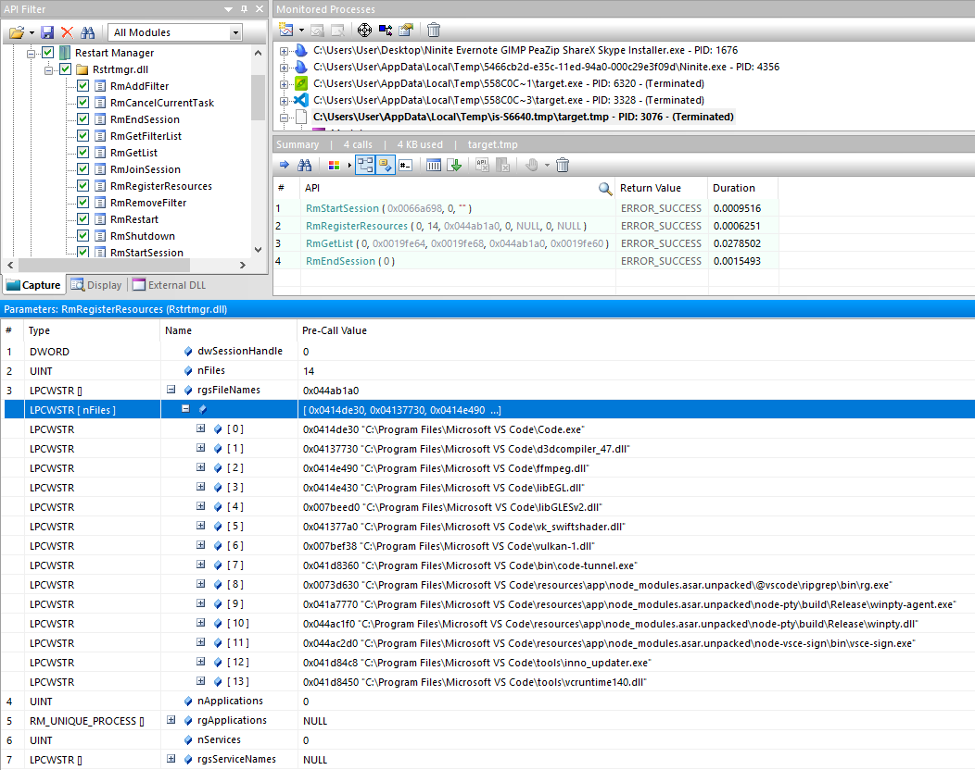This screenshot has height=770, width=977.
Task: Toggle the call tree view icon
Action: tap(365, 165)
